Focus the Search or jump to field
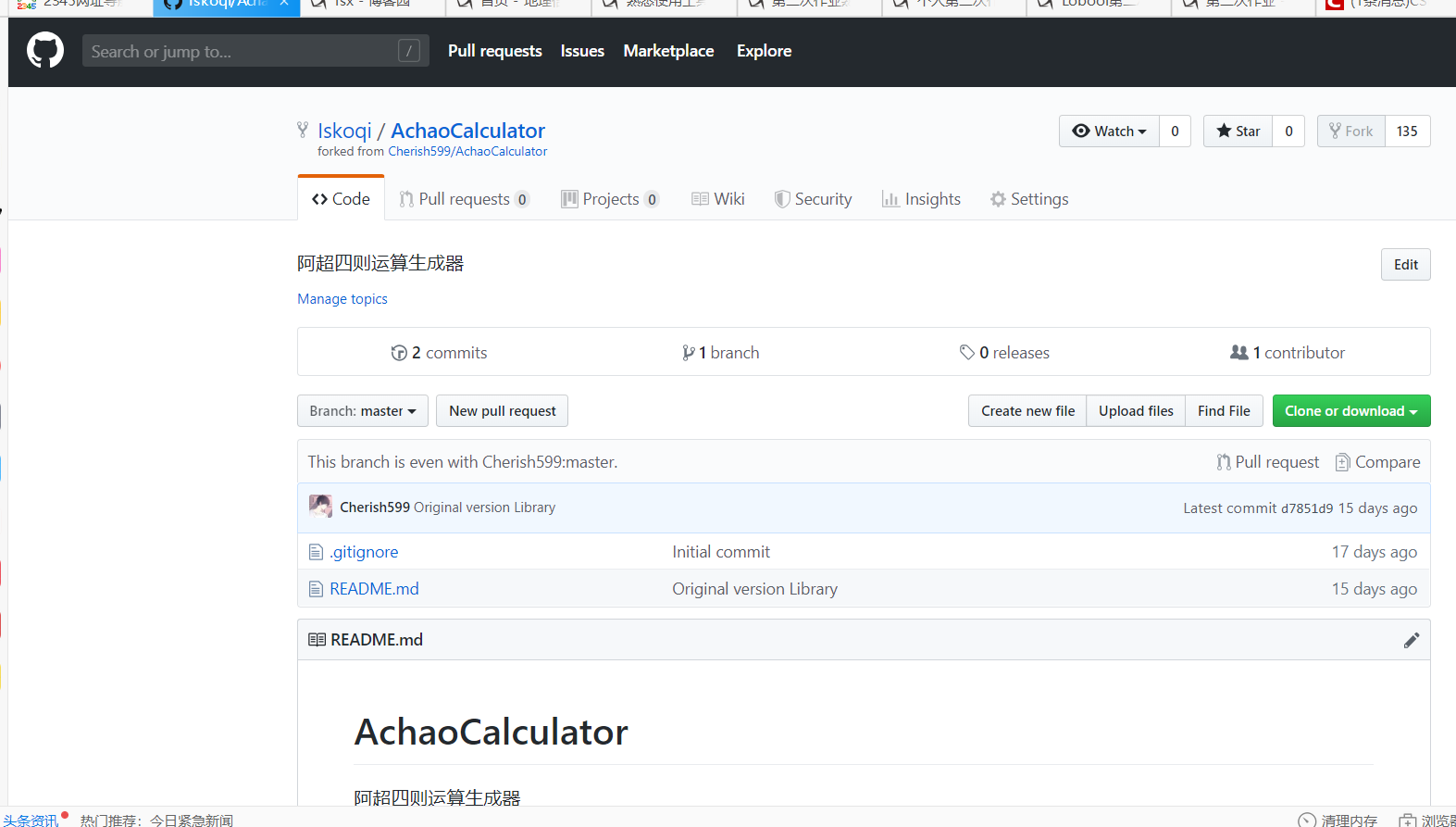Screen dimensions: 1456x827 click(x=255, y=51)
